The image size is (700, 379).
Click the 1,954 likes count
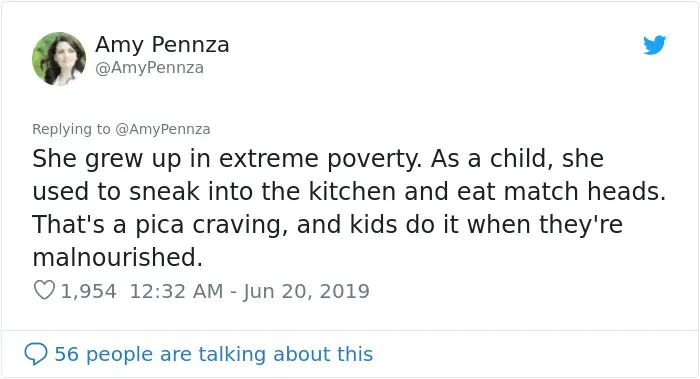click(x=88, y=291)
